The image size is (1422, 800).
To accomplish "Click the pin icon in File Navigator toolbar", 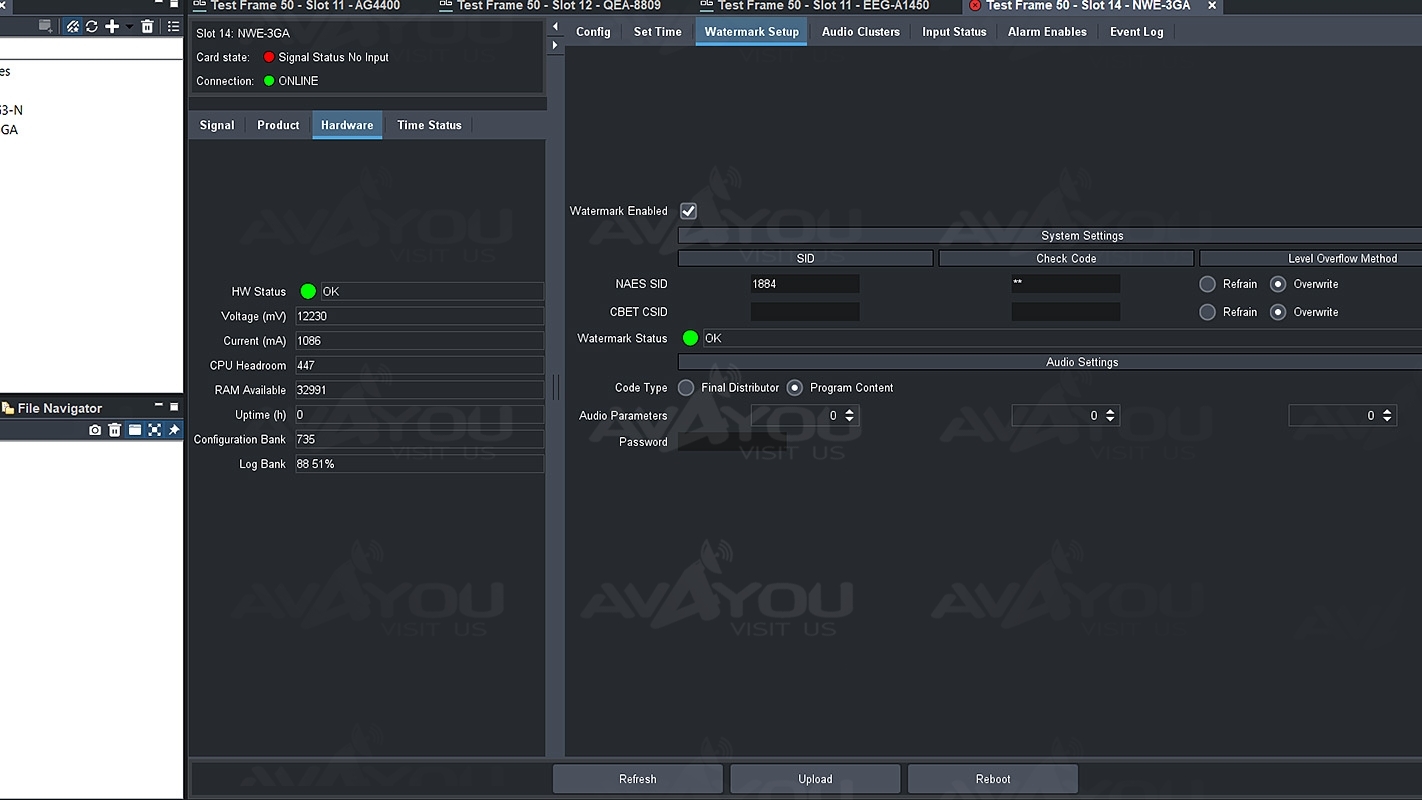I will pos(174,430).
